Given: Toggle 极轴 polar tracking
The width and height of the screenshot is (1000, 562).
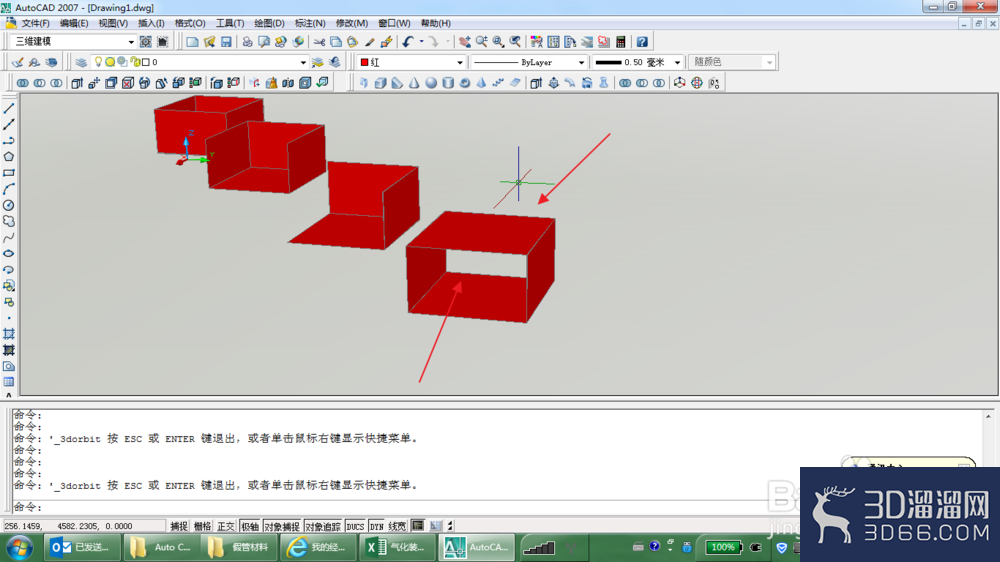Looking at the screenshot, I should (250, 526).
